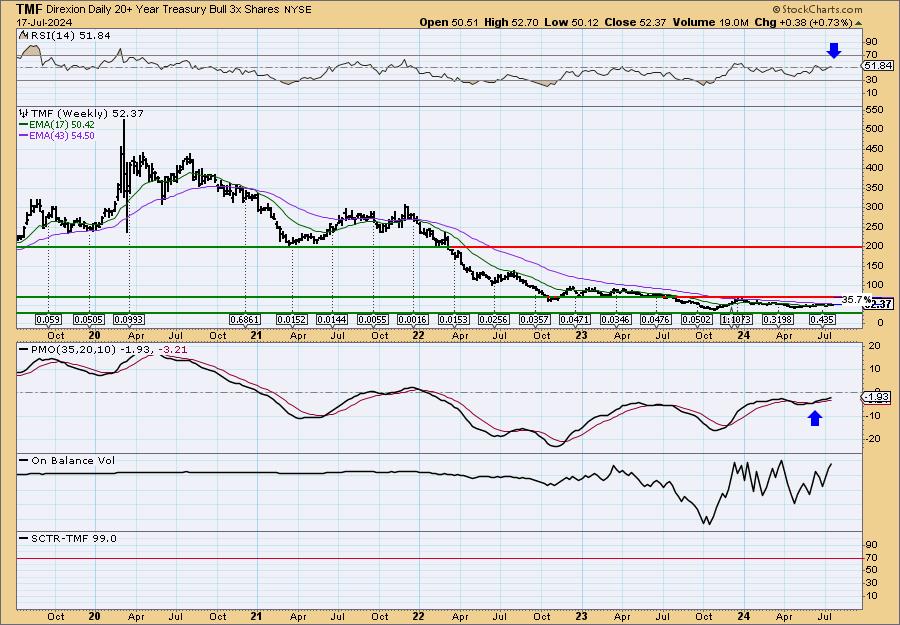Click the 0.6861 value box
900x625 pixels.
(245, 320)
